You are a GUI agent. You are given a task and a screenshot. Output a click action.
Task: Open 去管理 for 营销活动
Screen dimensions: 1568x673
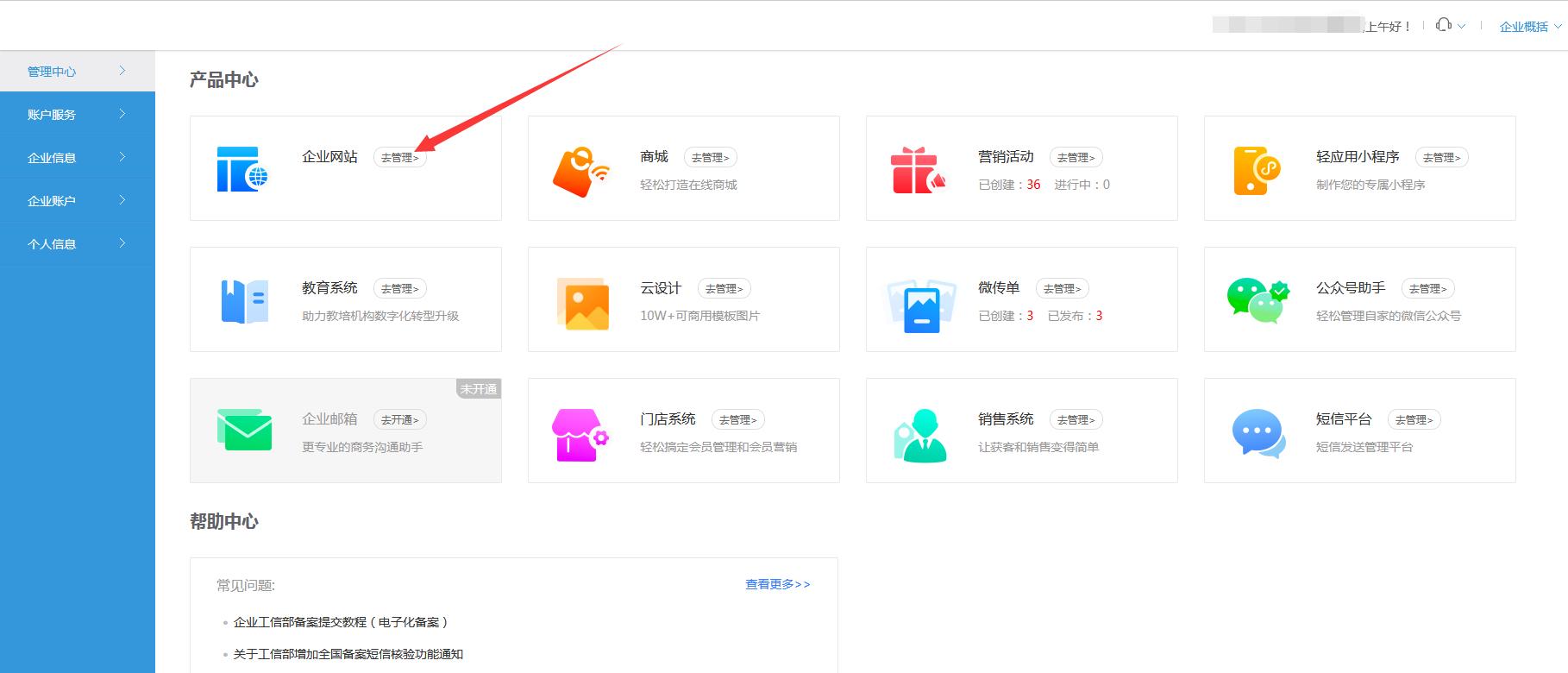1076,158
